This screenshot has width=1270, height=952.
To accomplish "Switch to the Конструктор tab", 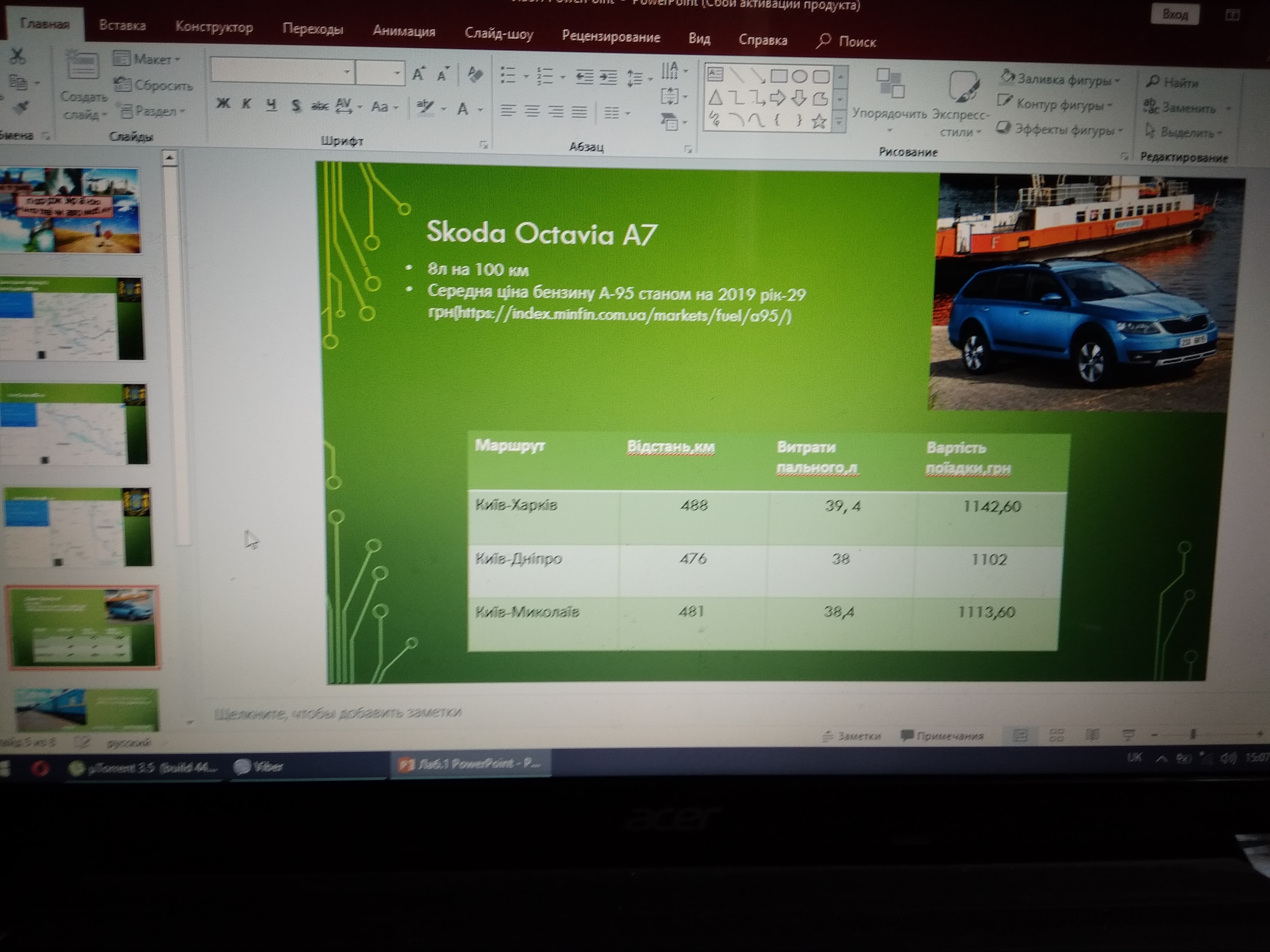I will click(x=214, y=27).
